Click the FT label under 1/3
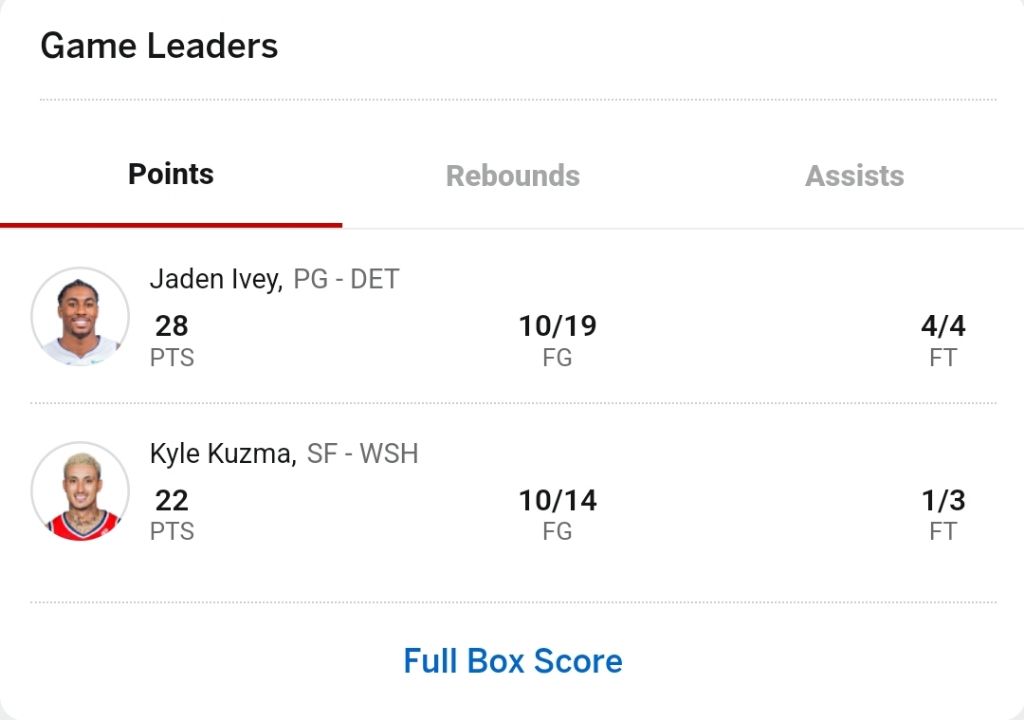 click(x=943, y=532)
